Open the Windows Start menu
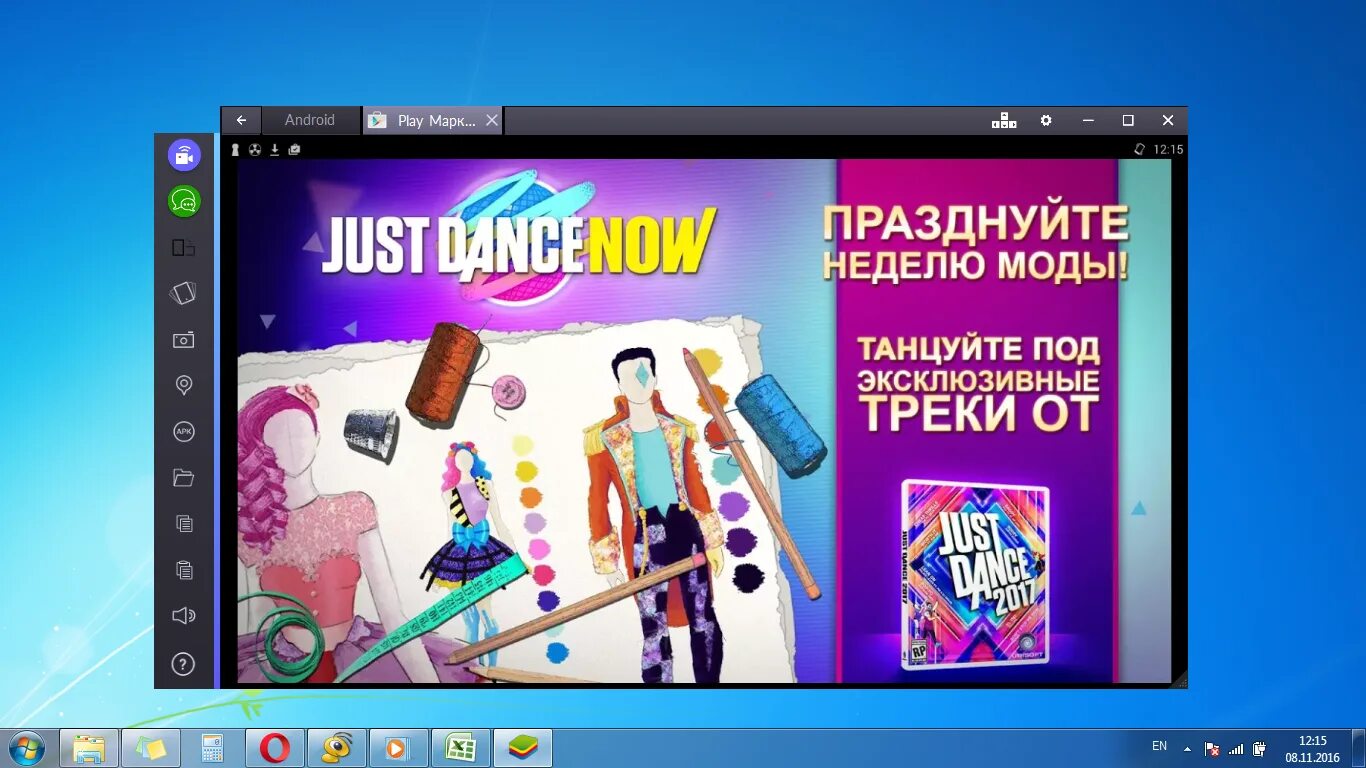Viewport: 1366px width, 768px height. pyautogui.click(x=26, y=748)
